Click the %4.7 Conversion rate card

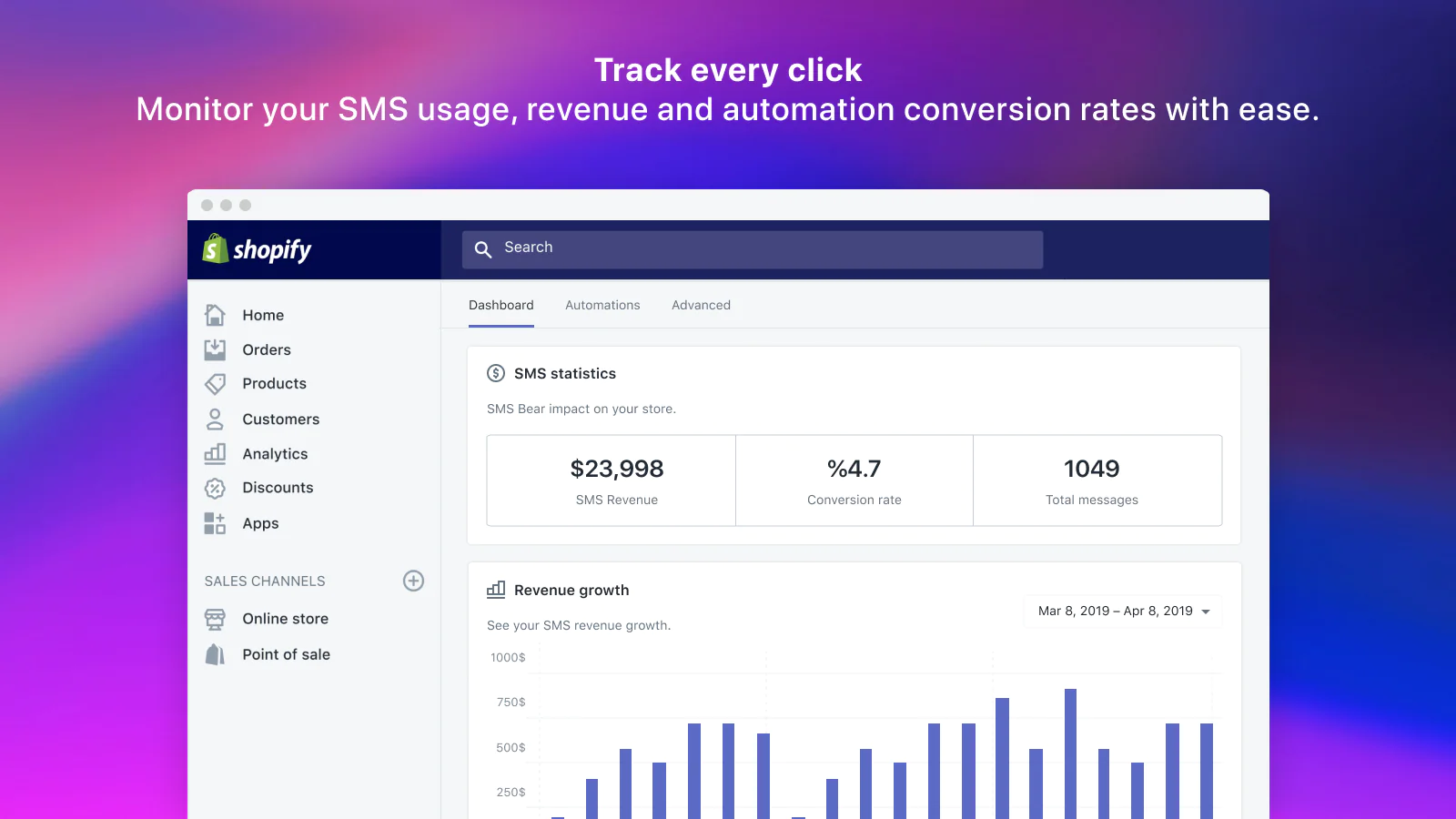click(x=854, y=480)
